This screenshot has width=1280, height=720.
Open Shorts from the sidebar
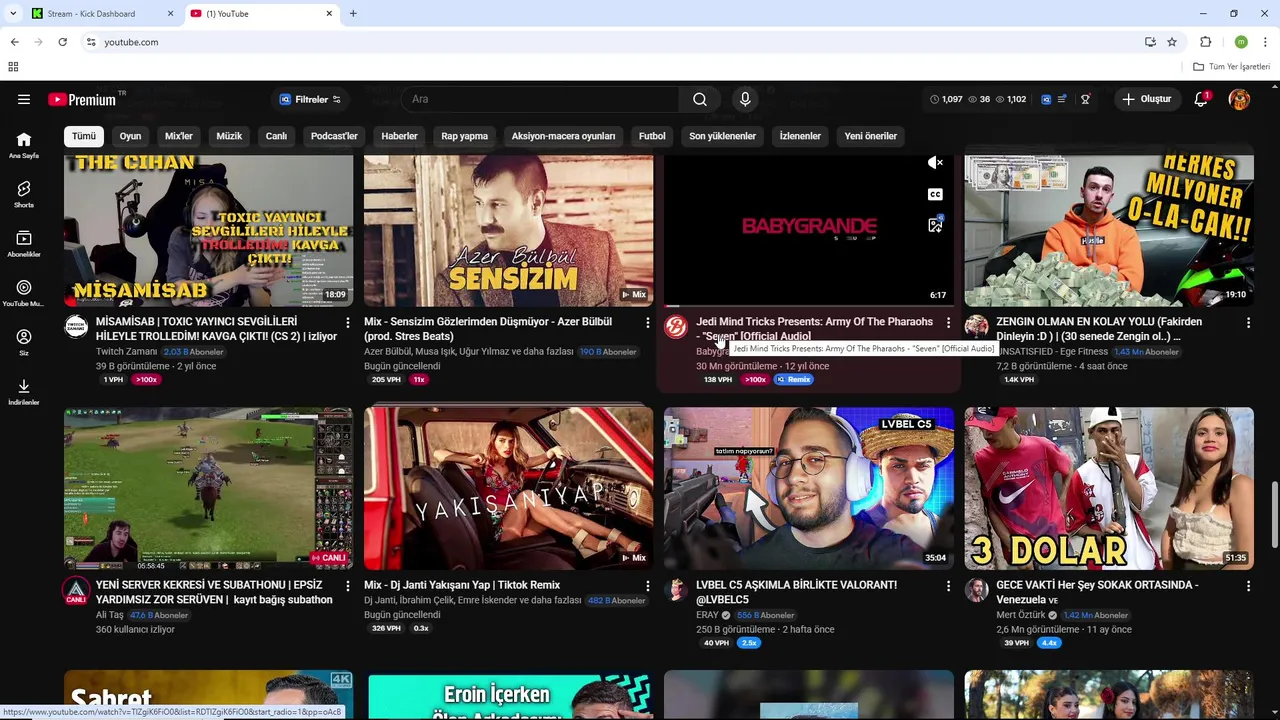tap(24, 194)
